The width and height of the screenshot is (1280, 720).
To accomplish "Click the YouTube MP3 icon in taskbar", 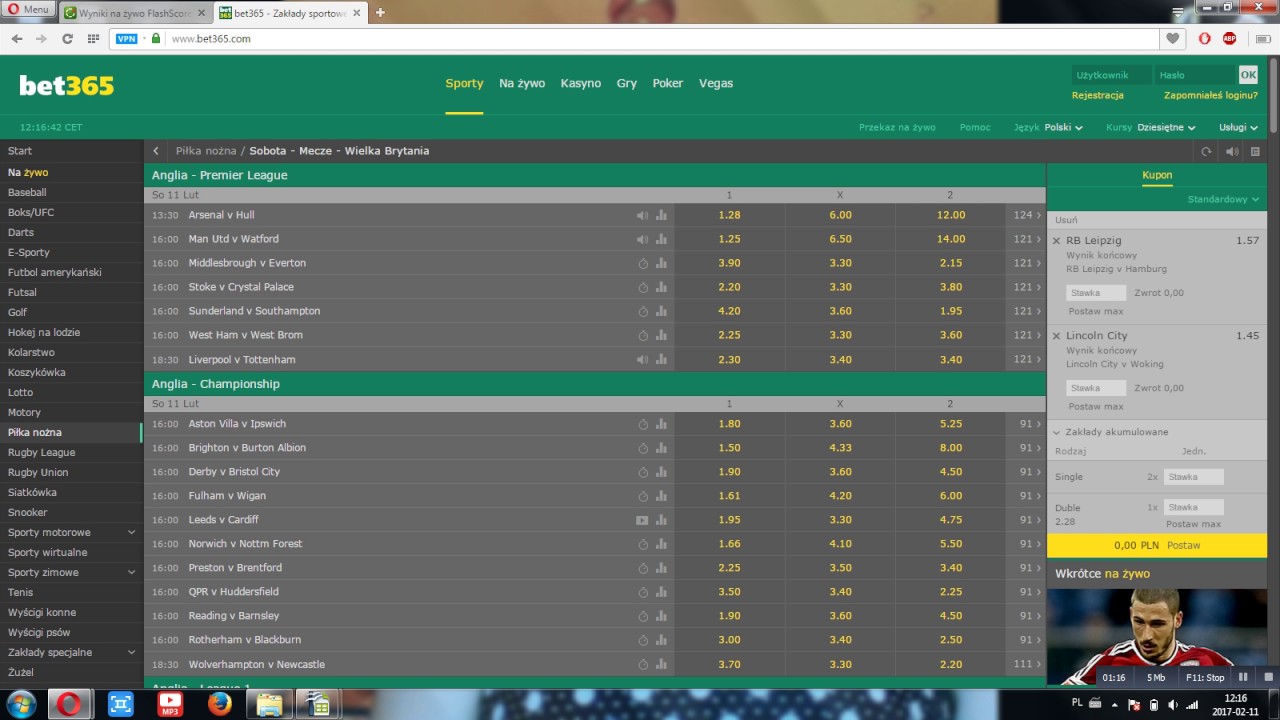I will (171, 704).
